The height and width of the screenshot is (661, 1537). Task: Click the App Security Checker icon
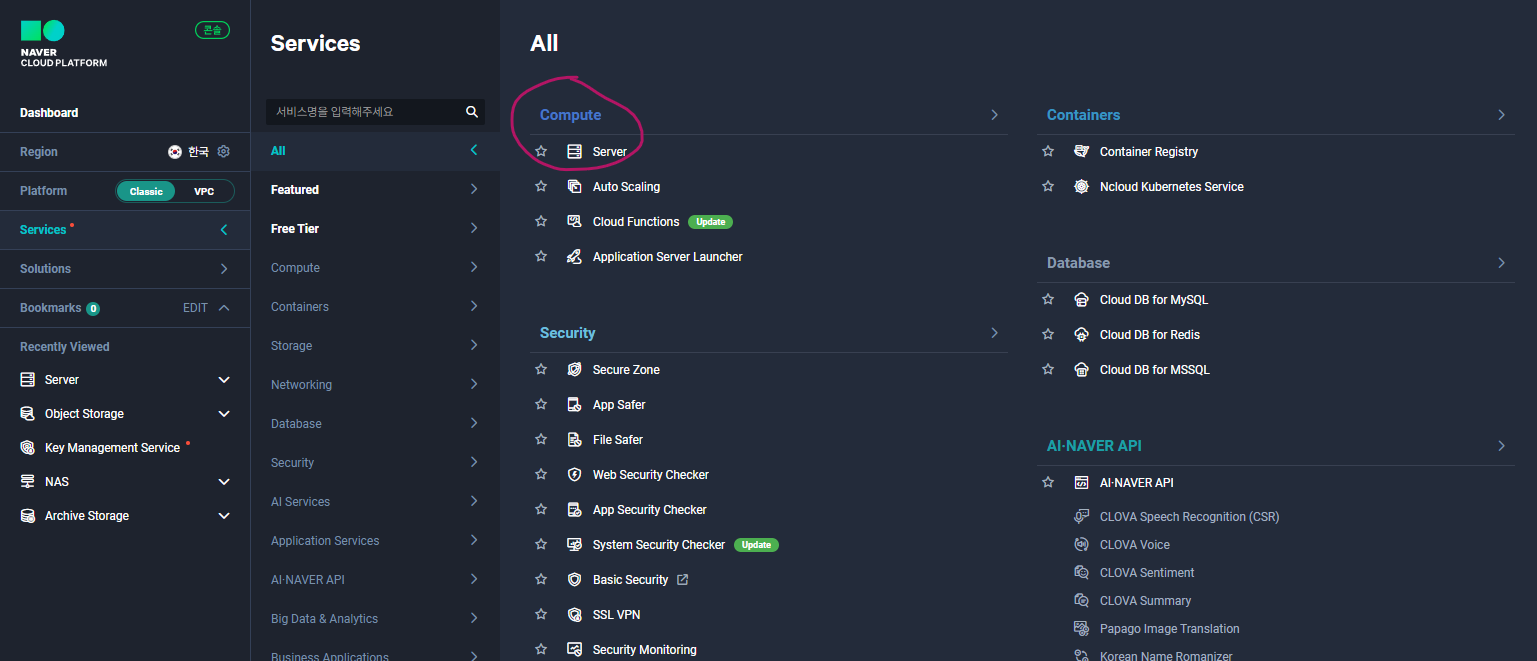click(574, 510)
